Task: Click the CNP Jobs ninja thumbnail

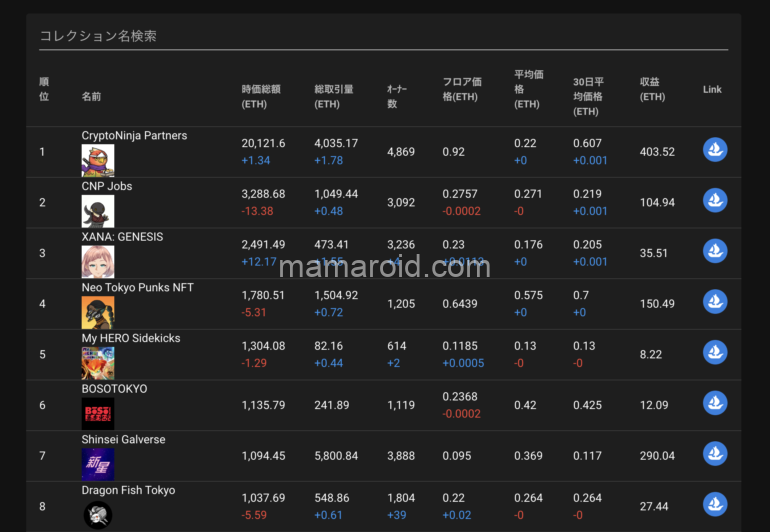Action: pos(98,211)
